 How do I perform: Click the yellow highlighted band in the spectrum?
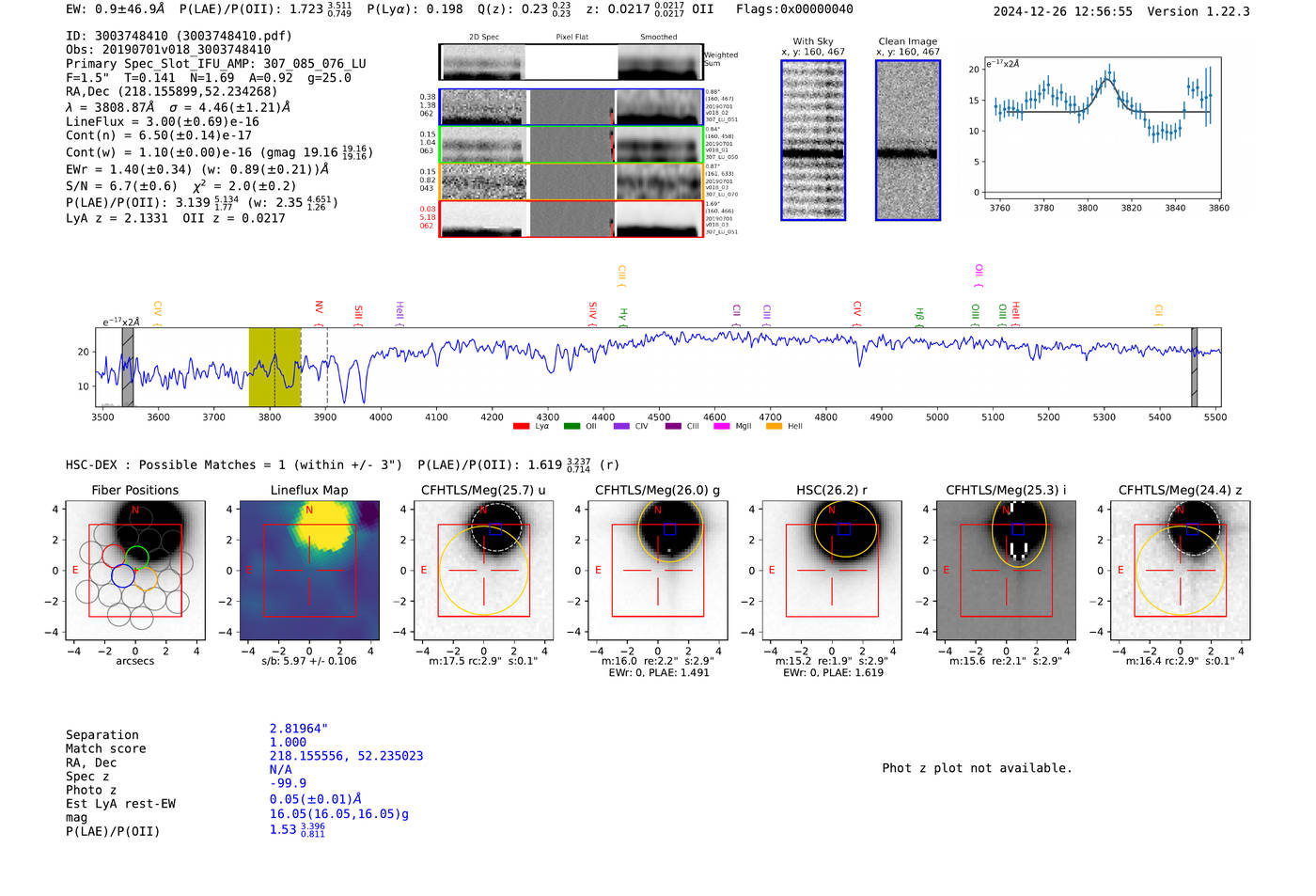coord(274,367)
